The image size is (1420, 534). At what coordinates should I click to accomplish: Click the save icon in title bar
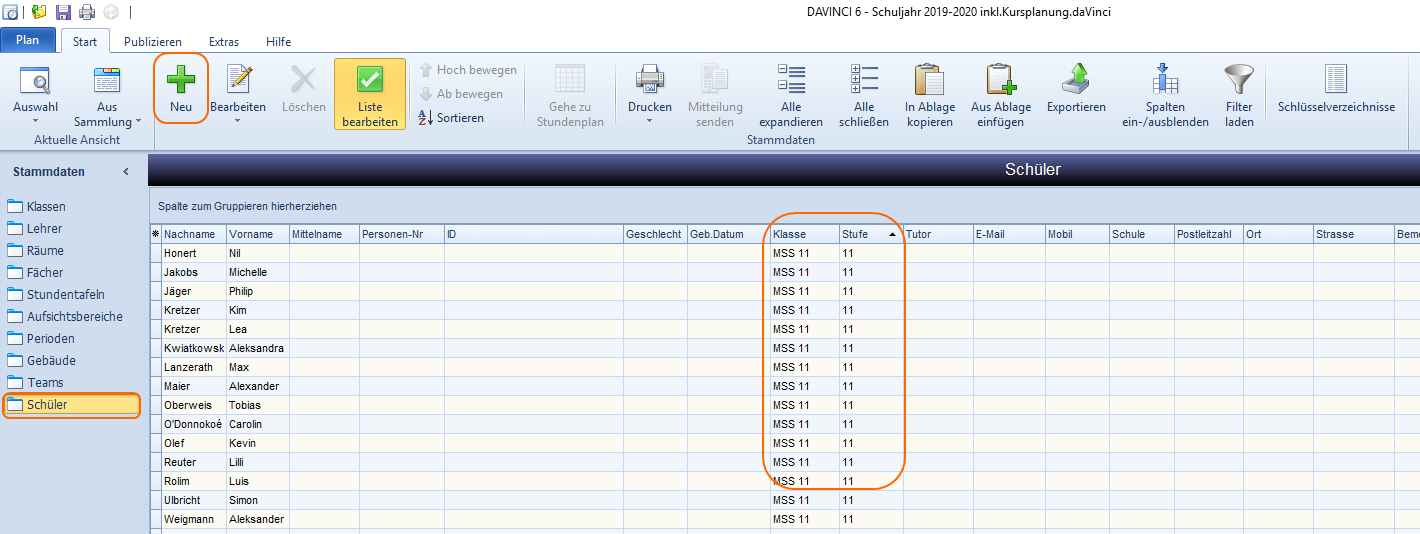pos(63,12)
